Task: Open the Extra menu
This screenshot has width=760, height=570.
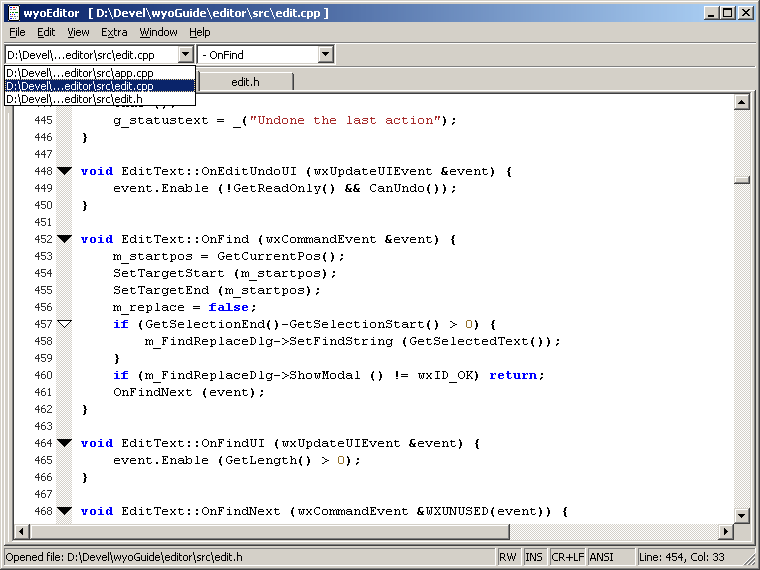Action: [x=114, y=32]
